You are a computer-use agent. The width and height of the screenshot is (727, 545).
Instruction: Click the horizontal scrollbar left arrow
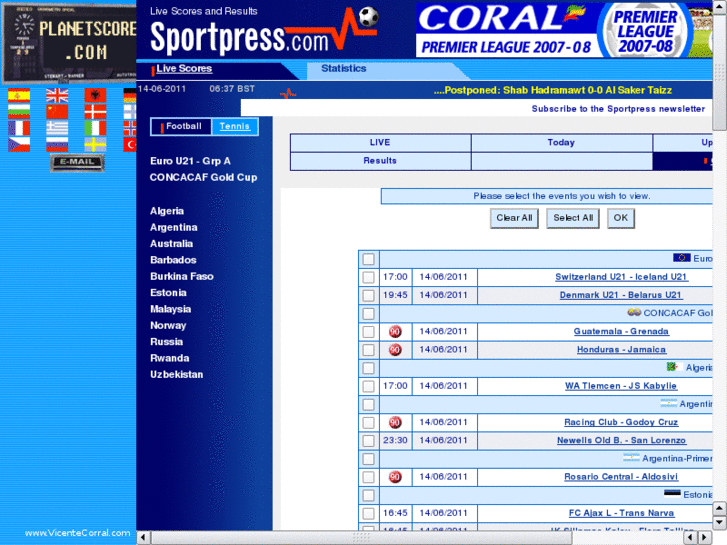click(143, 538)
